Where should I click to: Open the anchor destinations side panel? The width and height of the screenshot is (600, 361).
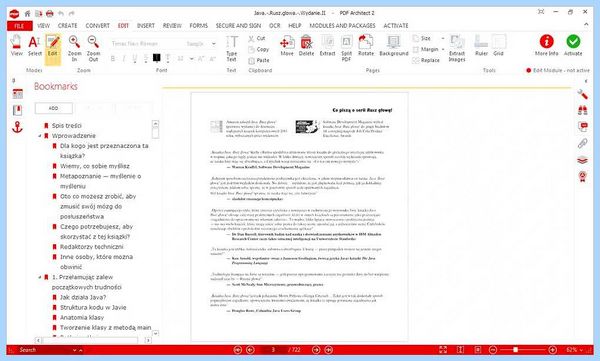click(18, 127)
